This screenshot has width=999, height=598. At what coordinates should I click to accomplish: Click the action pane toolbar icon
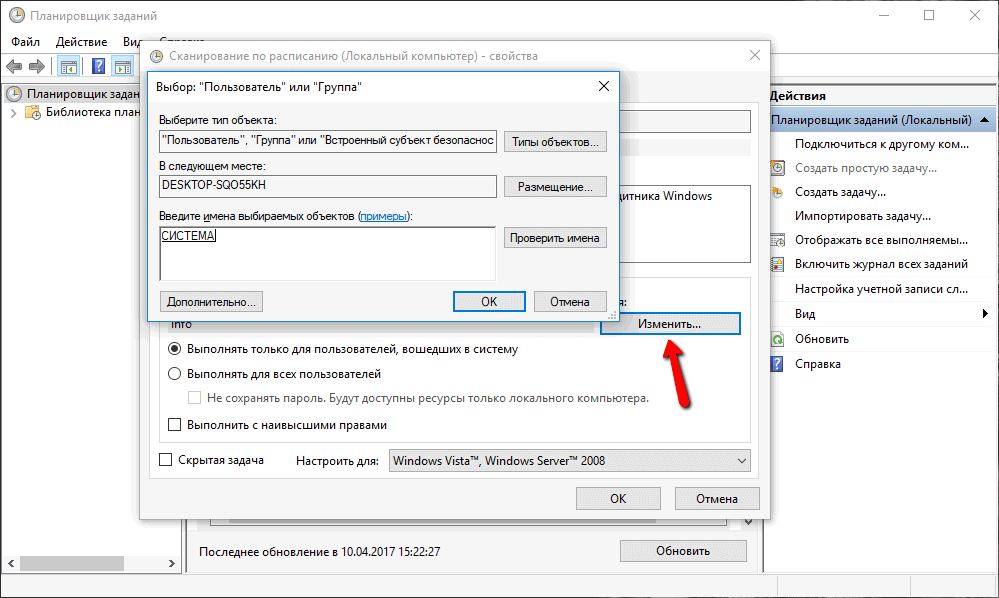coord(122,66)
